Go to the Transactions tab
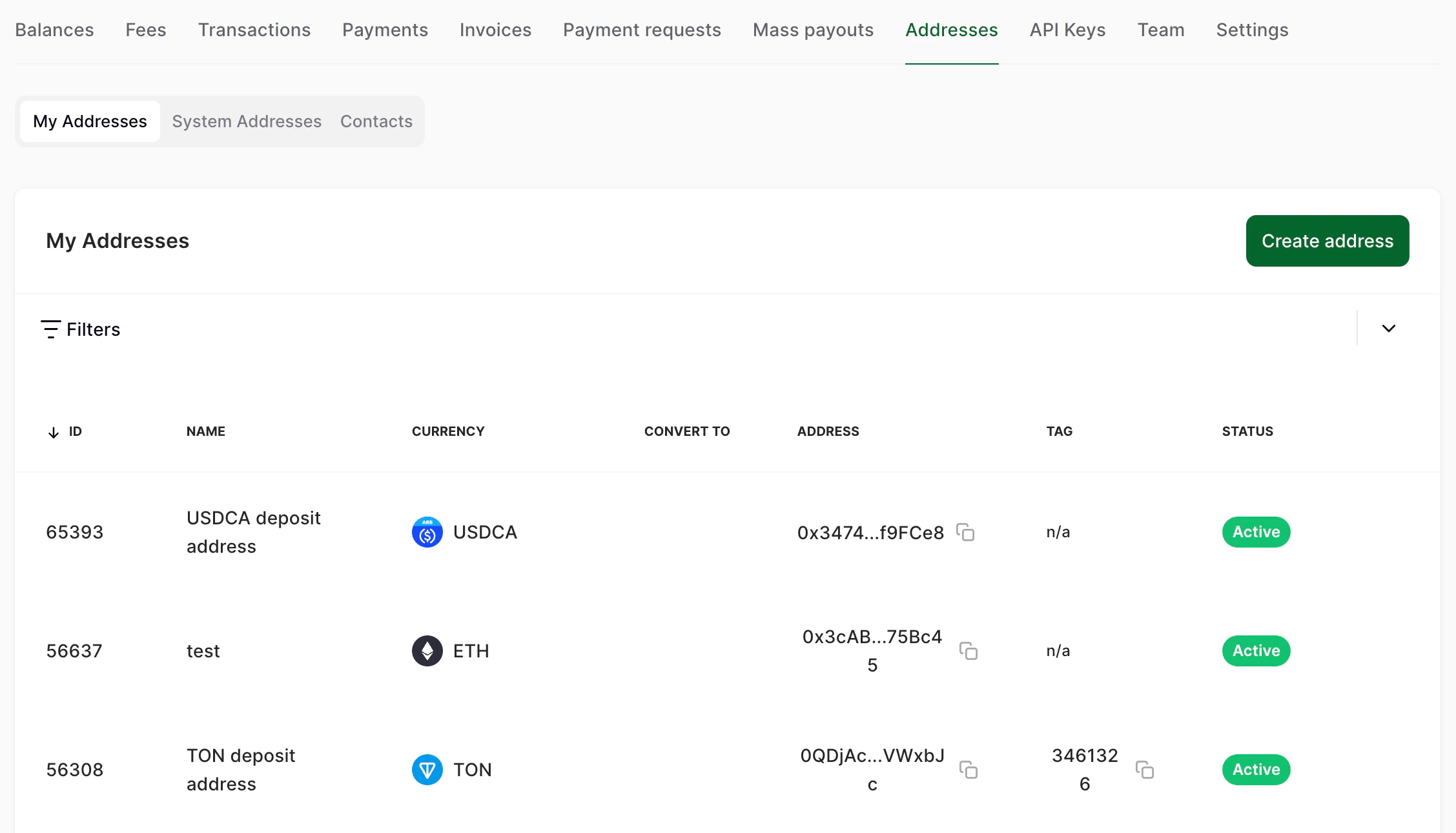 [254, 30]
